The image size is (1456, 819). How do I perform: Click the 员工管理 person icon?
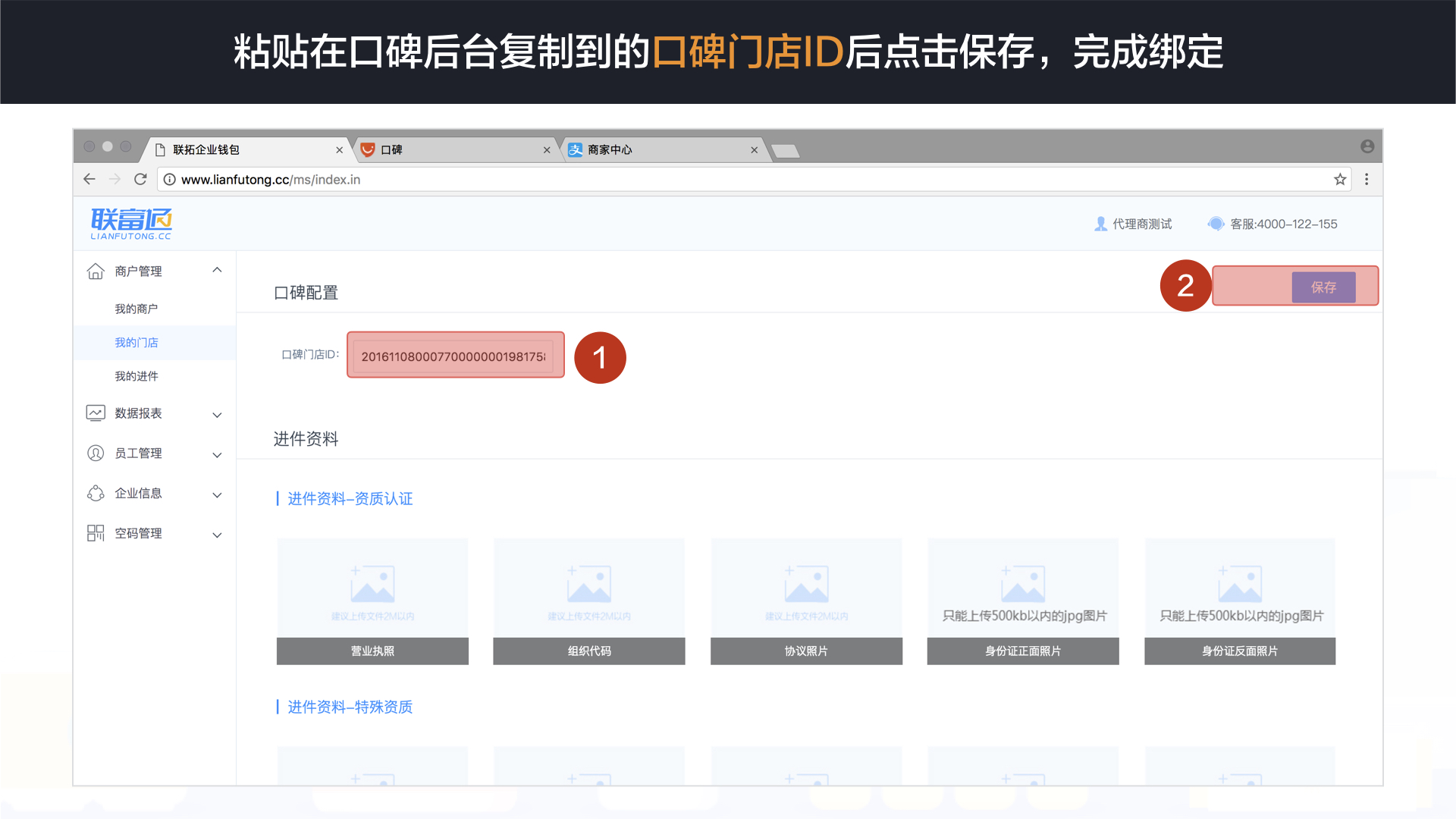click(96, 453)
